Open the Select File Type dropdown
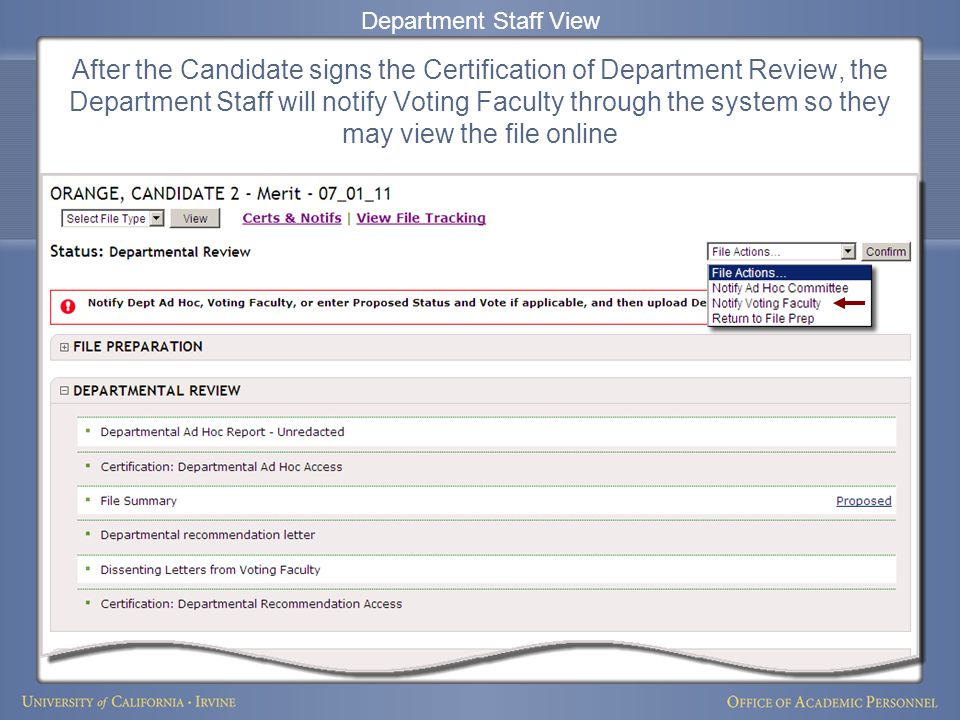This screenshot has width=960, height=720. (x=113, y=219)
